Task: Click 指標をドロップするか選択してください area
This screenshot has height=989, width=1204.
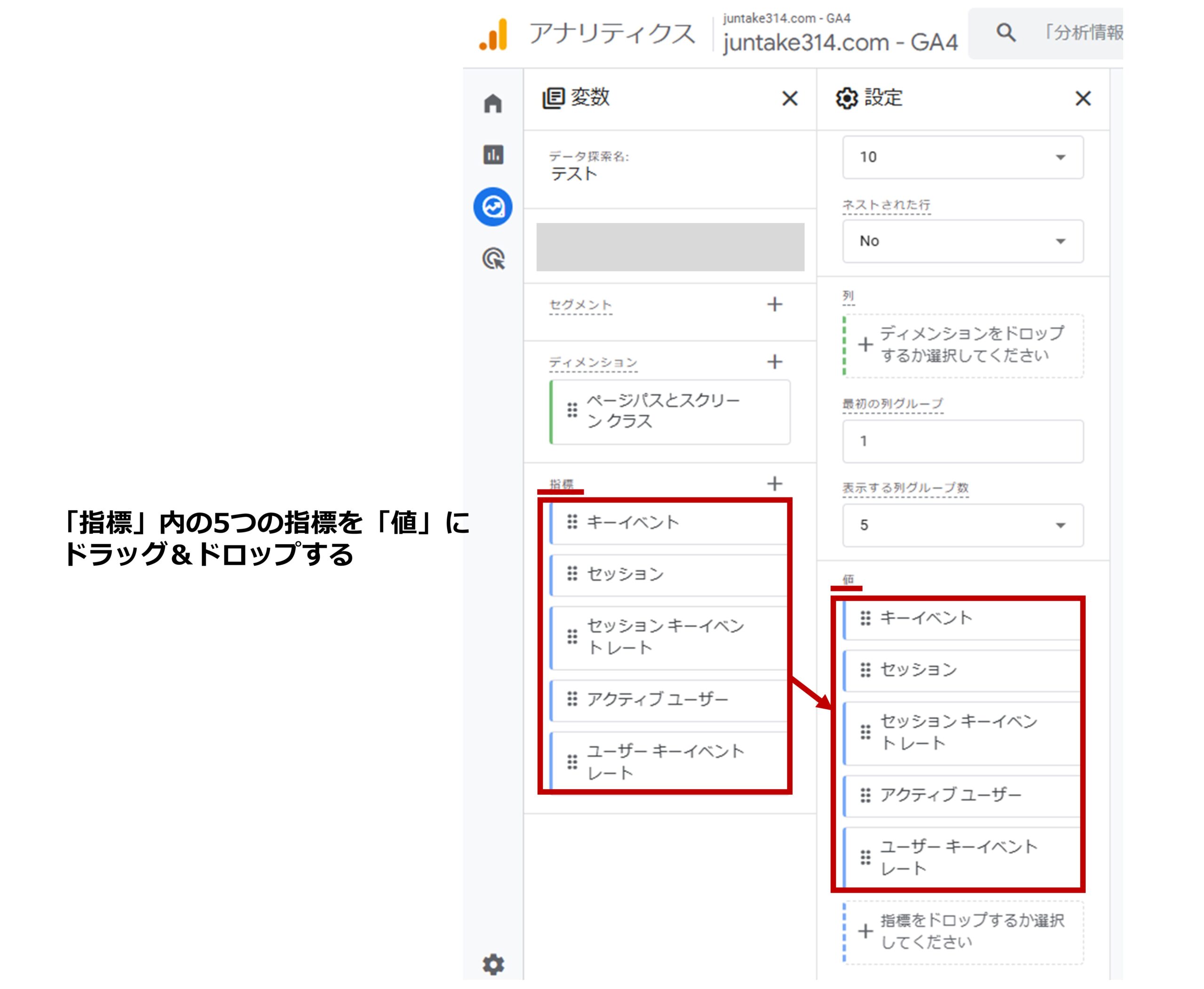Action: pos(963,932)
